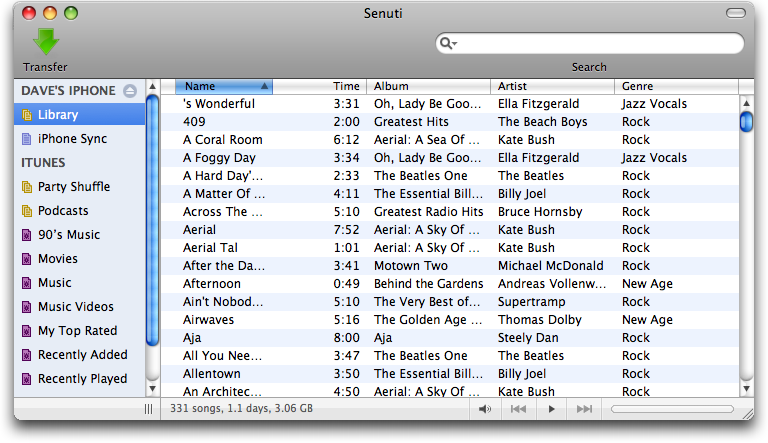Select the song Allentown

pos(450,374)
